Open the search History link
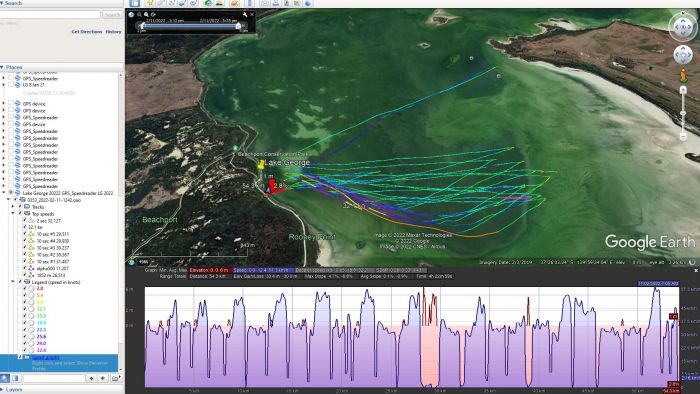This screenshot has height=394, width=700. click(x=113, y=32)
